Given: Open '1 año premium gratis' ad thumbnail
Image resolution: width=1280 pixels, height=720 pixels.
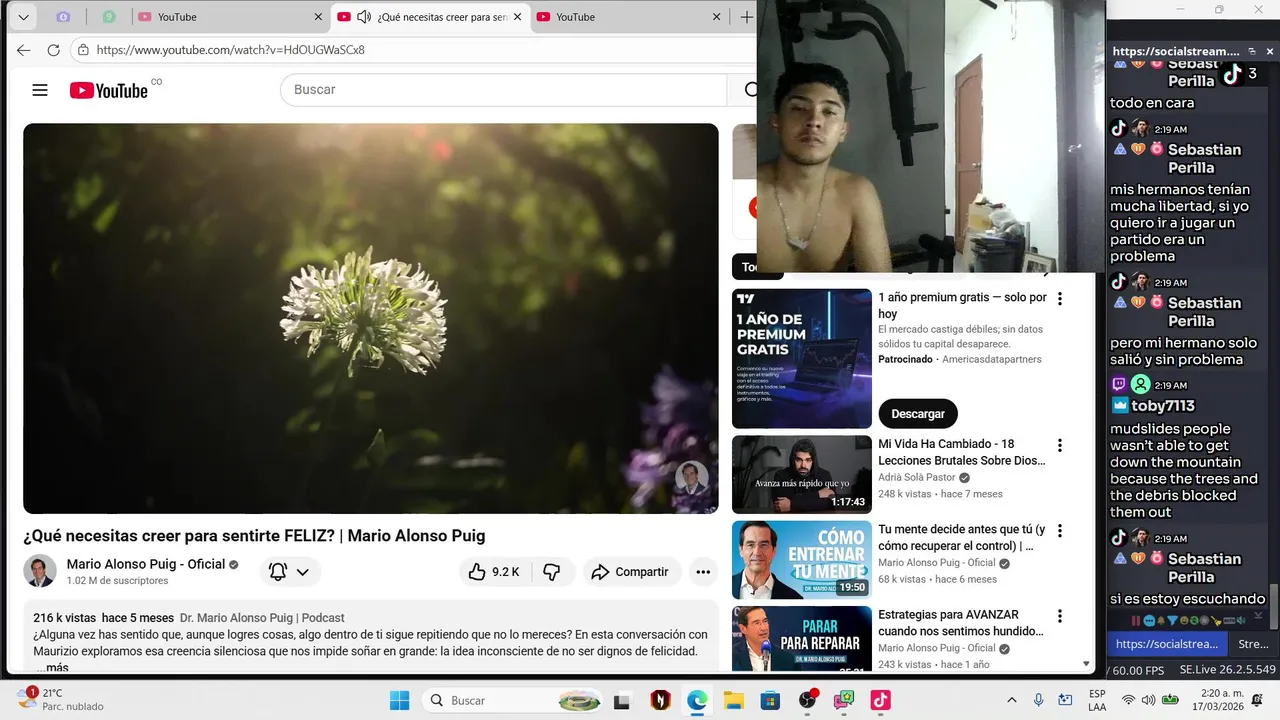Looking at the screenshot, I should 802,359.
